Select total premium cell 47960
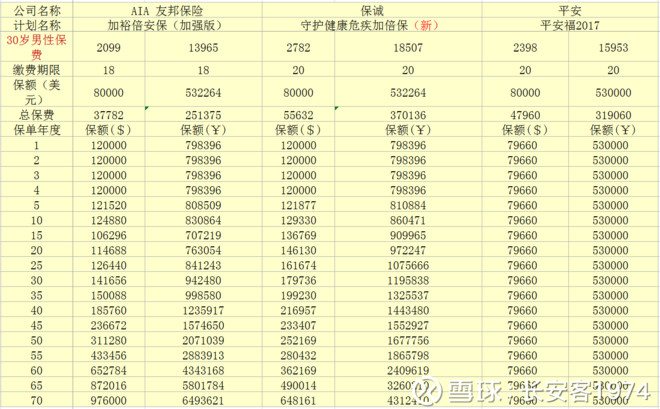Viewport: 660px width, 409px height. point(525,114)
